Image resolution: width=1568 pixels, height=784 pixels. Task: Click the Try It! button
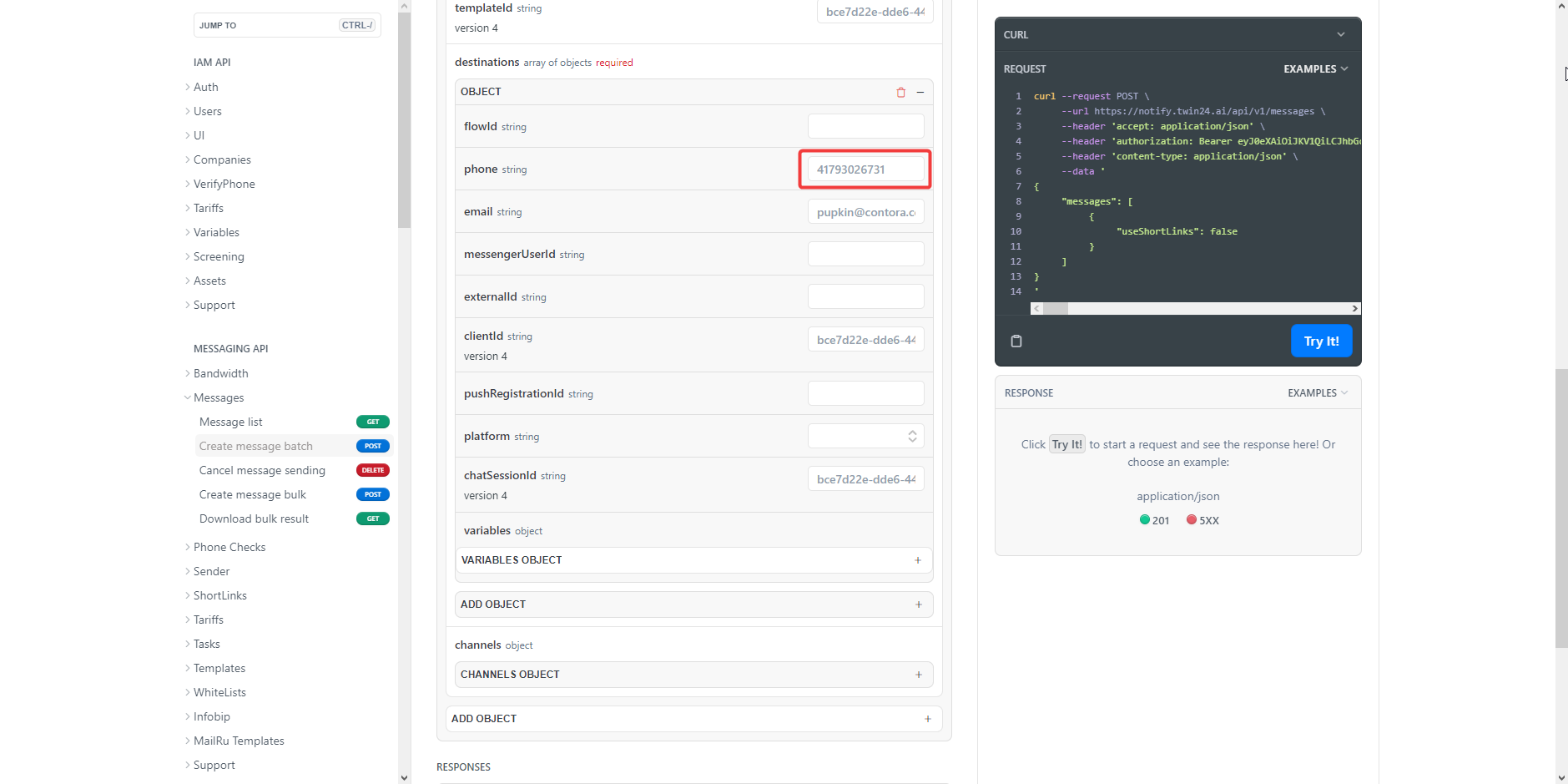[1321, 341]
